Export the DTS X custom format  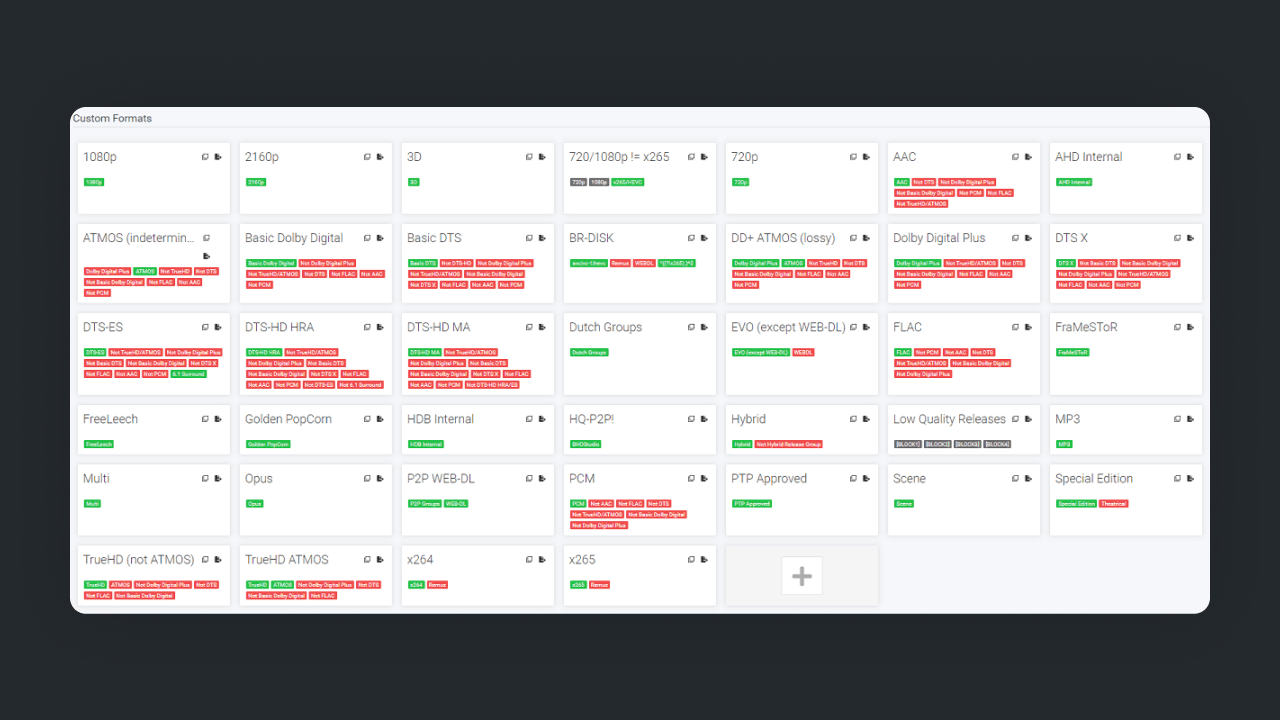coord(1190,238)
